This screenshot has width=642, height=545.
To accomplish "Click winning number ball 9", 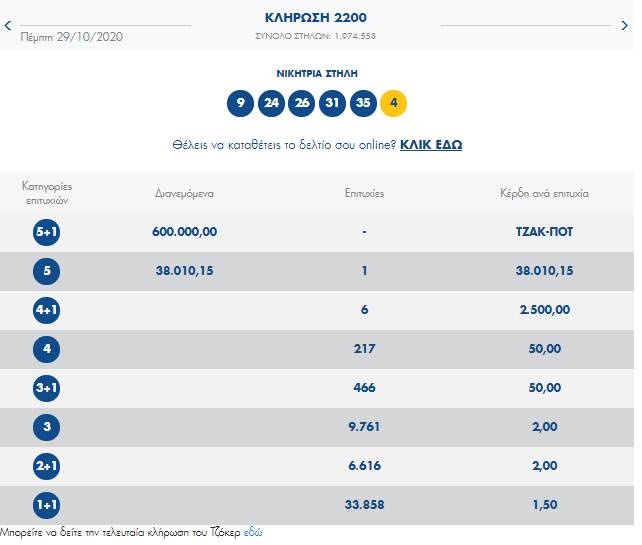I will click(x=240, y=103).
